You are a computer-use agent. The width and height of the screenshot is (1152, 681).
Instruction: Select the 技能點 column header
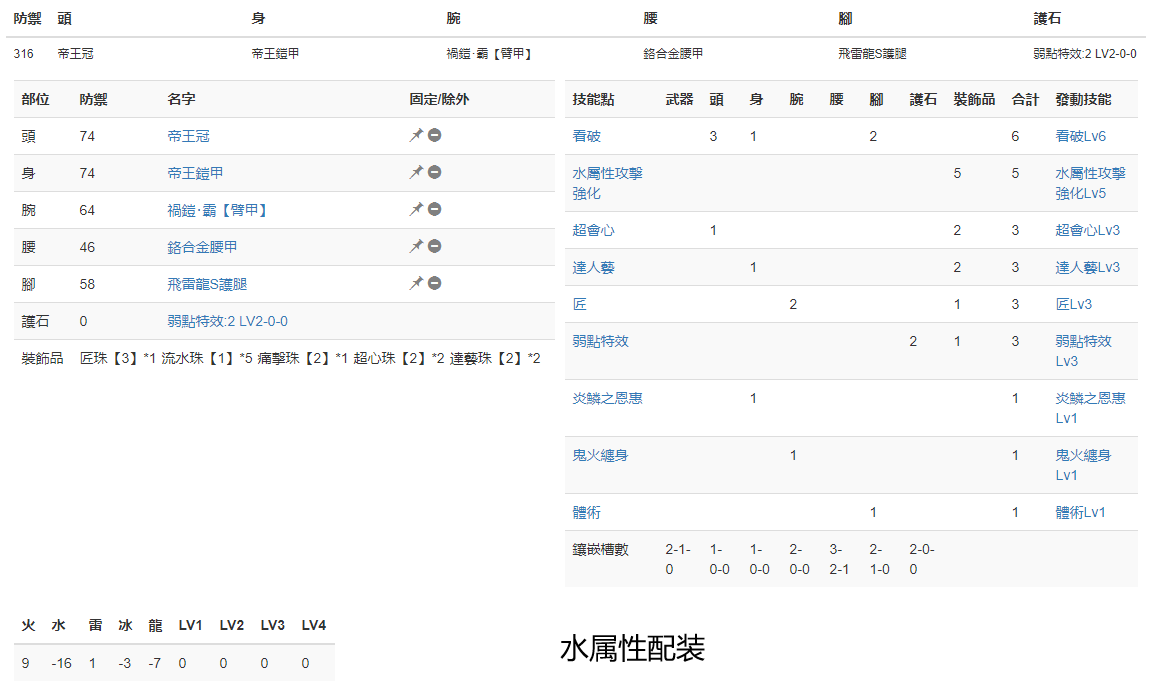pyautogui.click(x=593, y=99)
